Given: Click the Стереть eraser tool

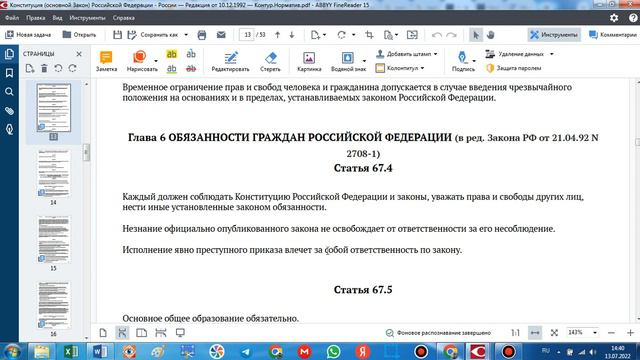Looking at the screenshot, I should 270,62.
